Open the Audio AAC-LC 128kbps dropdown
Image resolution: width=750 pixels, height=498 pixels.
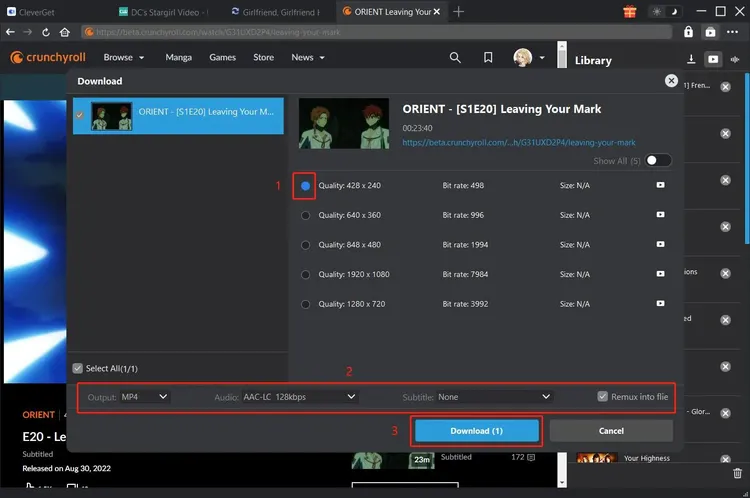[300, 397]
